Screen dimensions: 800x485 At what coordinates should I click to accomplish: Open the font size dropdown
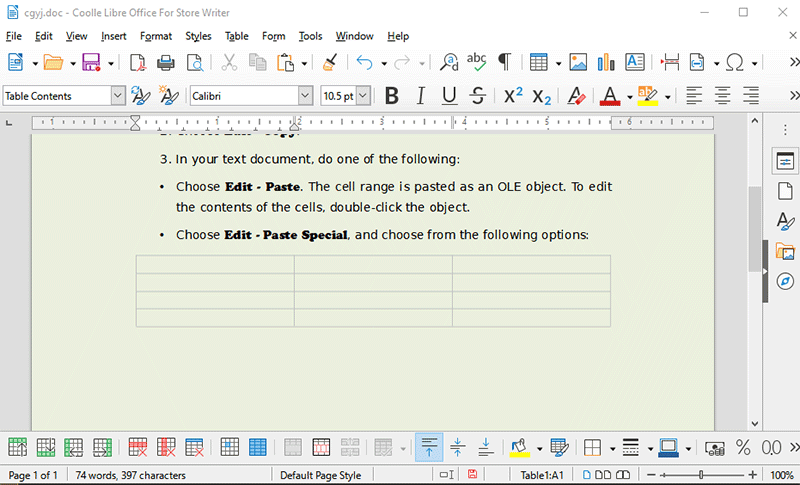[363, 96]
